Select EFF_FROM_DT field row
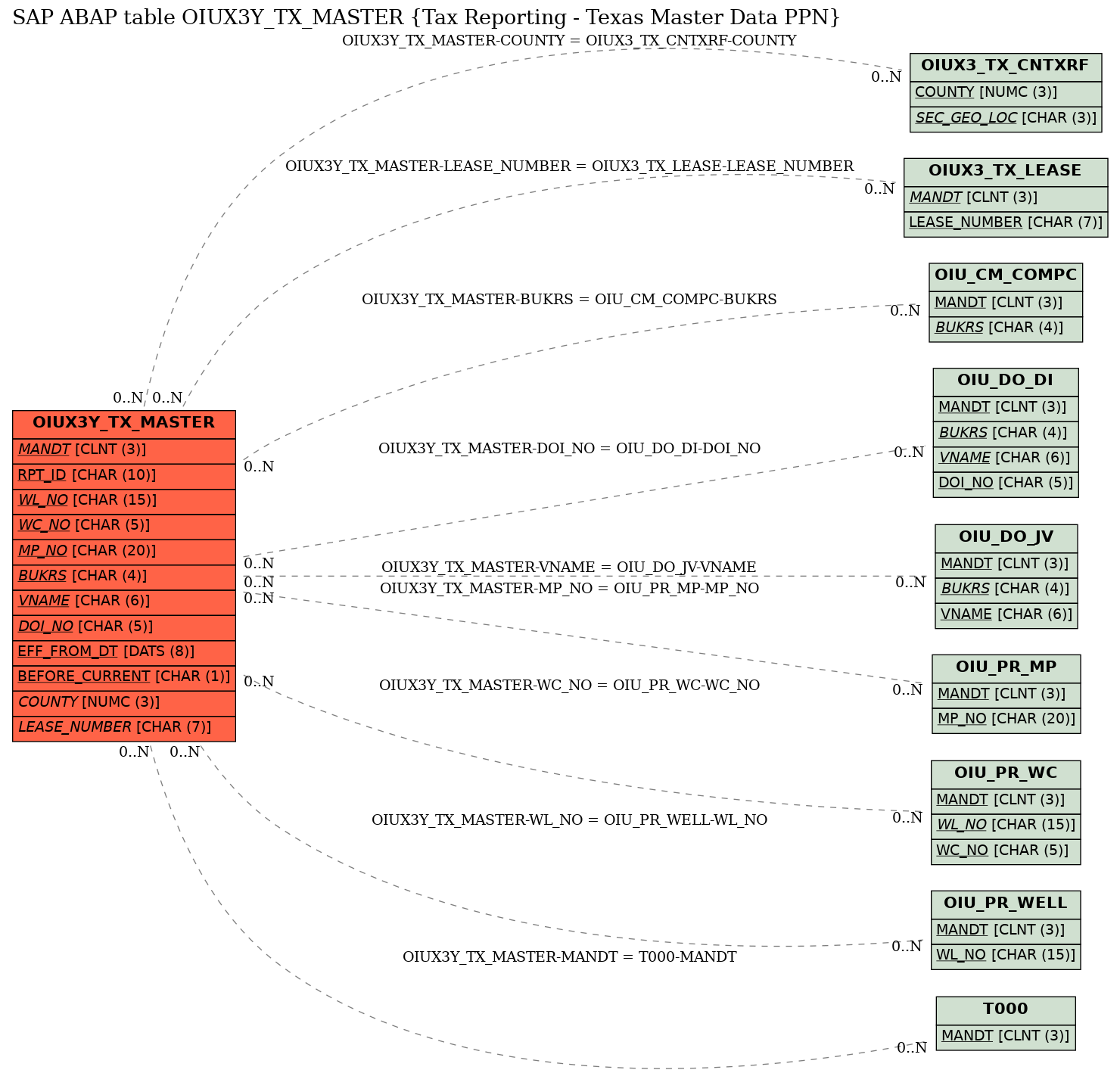 coord(124,652)
